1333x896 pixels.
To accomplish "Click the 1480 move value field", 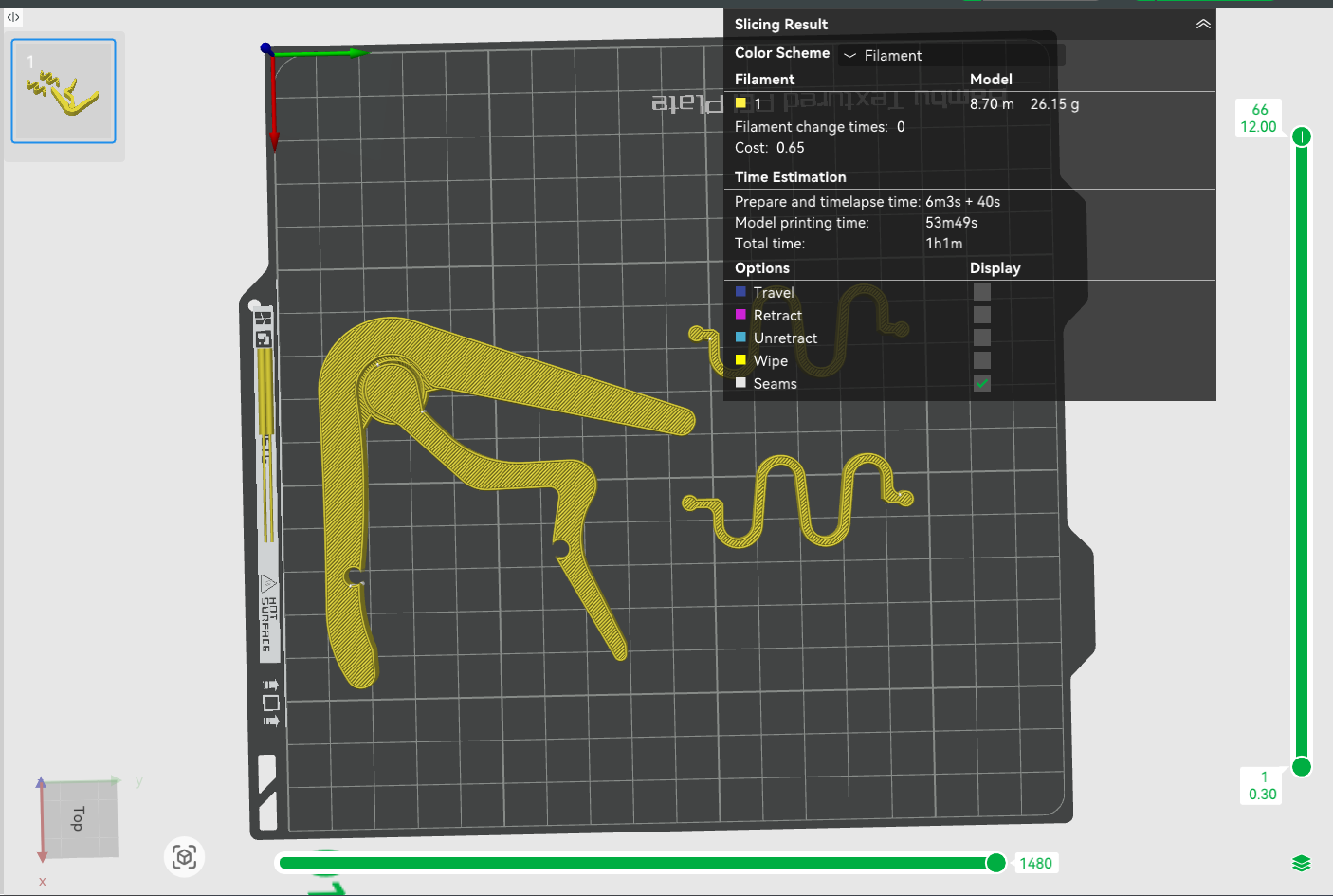I will (1035, 863).
